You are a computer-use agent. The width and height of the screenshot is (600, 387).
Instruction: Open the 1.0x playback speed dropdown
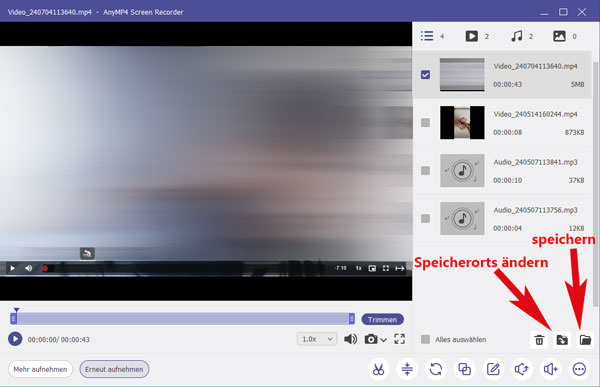pos(317,339)
